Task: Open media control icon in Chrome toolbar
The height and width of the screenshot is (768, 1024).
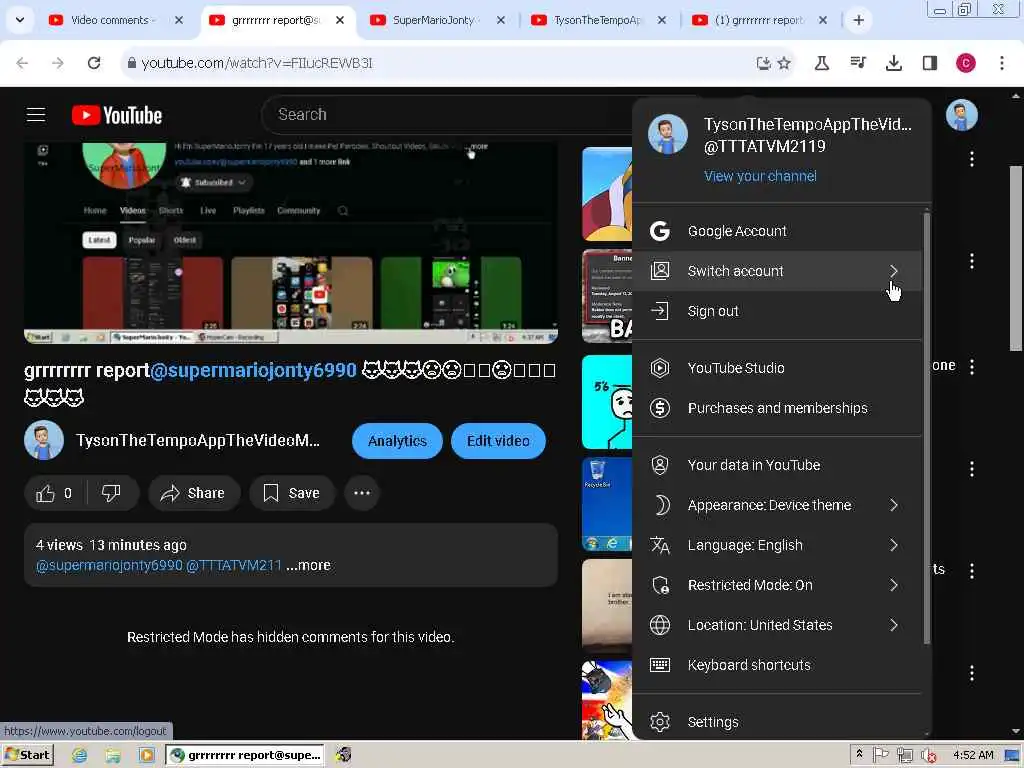Action: (x=857, y=63)
